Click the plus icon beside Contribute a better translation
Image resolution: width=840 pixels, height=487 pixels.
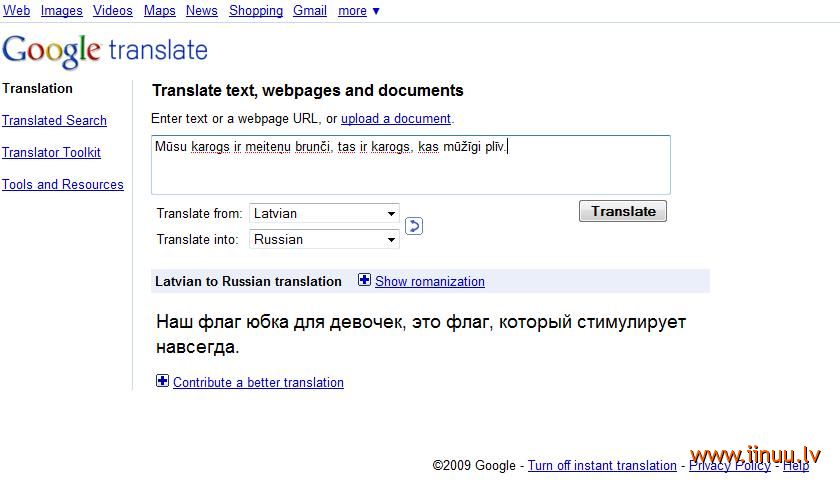(x=162, y=381)
